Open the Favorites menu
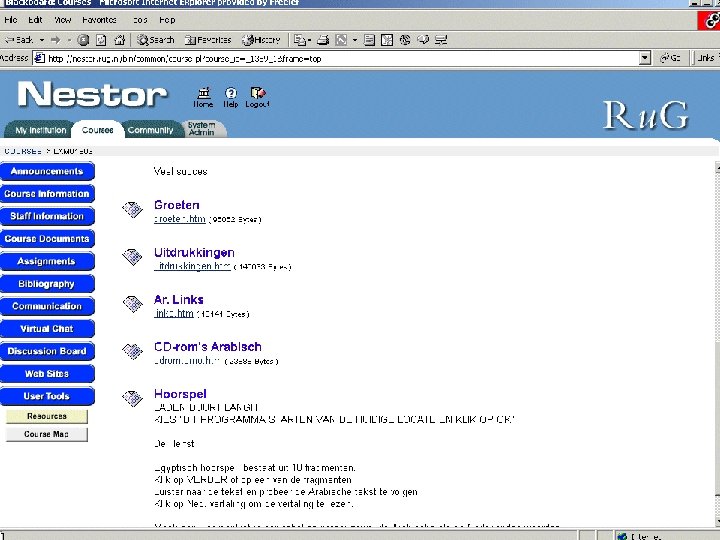720x540 pixels. pos(99,20)
